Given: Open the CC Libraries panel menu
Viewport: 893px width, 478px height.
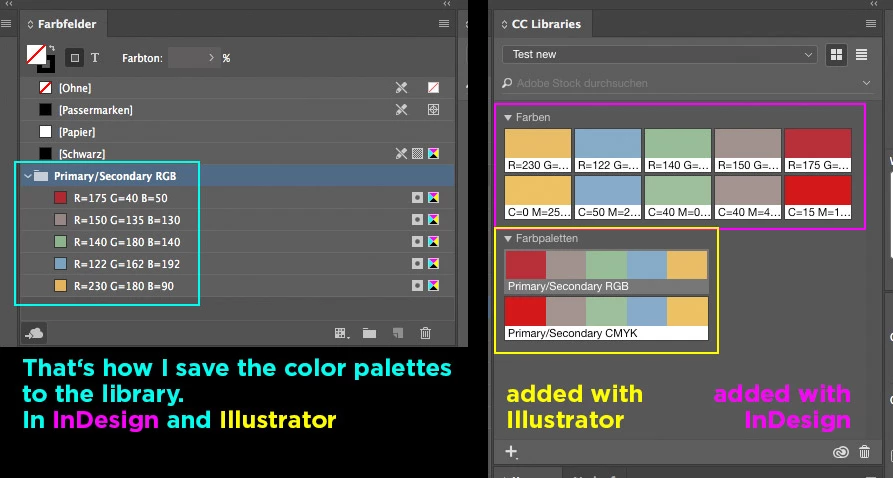Looking at the screenshot, I should pos(871,24).
